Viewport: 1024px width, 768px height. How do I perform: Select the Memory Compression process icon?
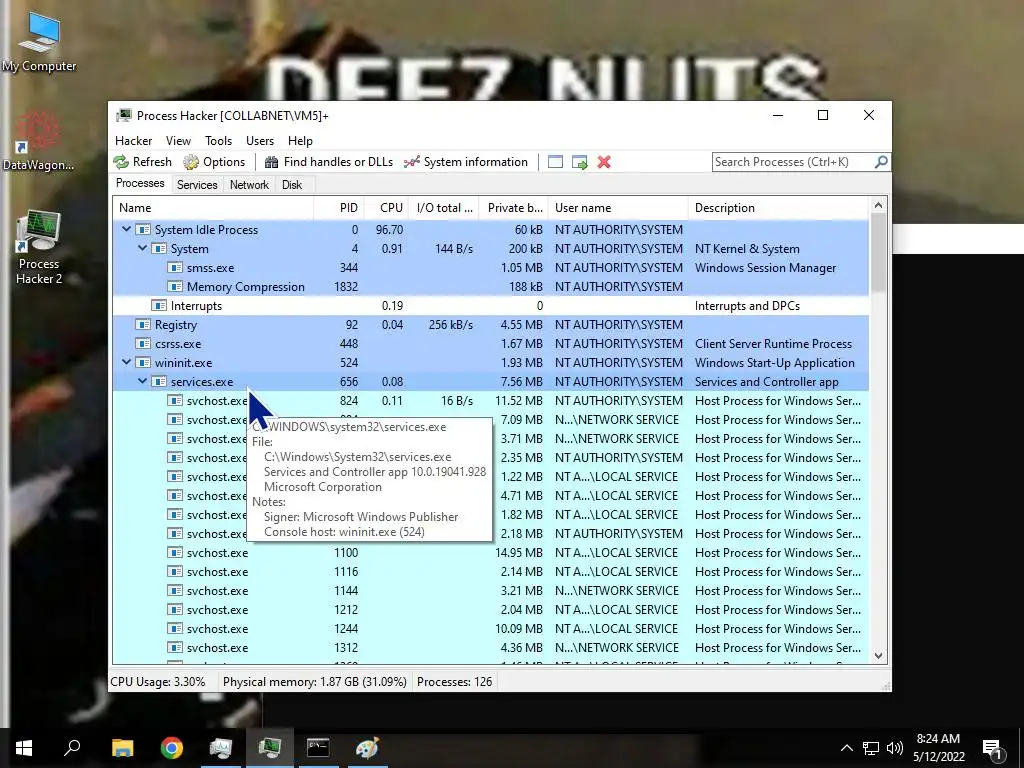[x=174, y=287]
